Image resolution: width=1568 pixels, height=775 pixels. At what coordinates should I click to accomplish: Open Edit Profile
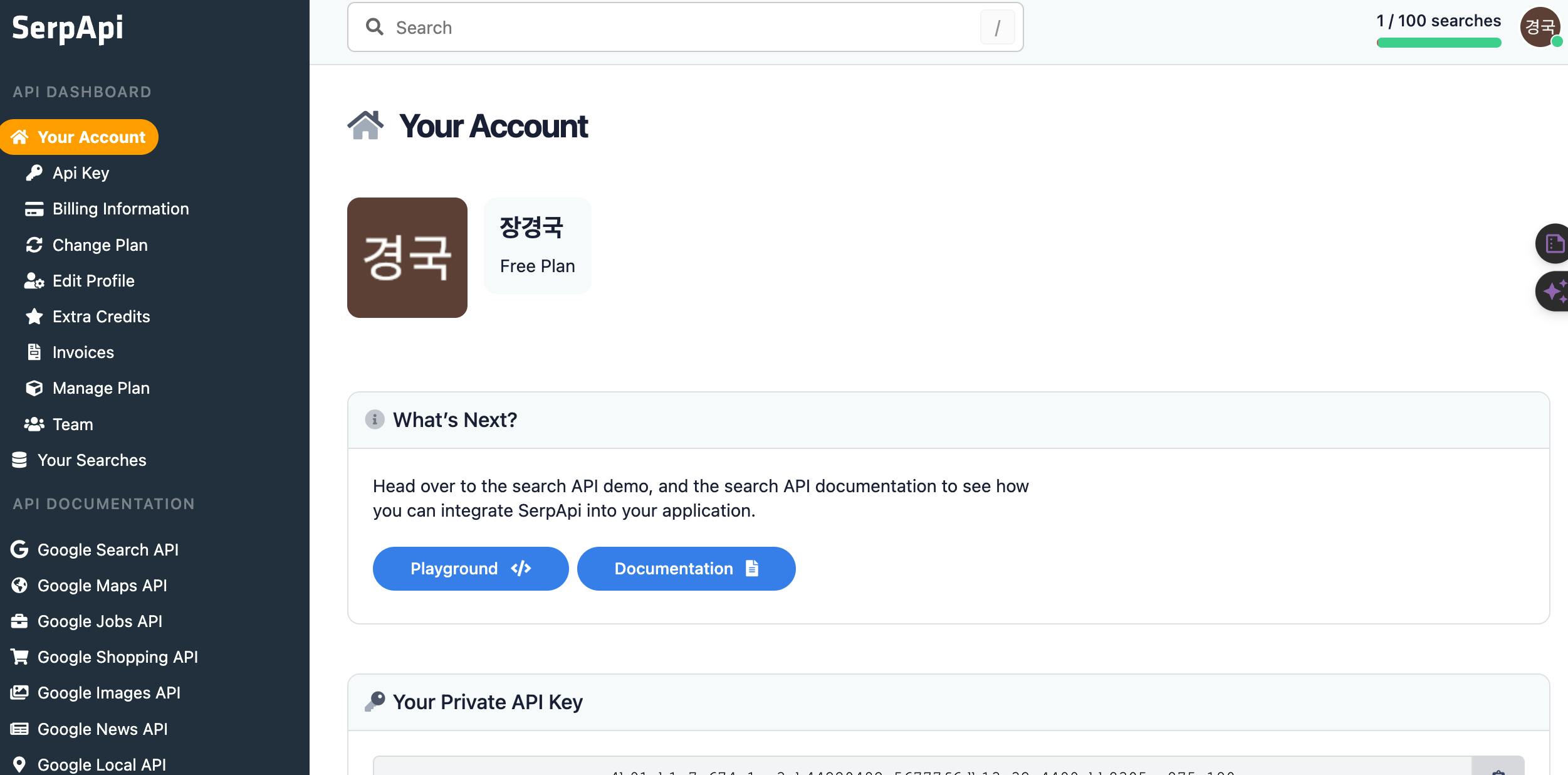93,281
